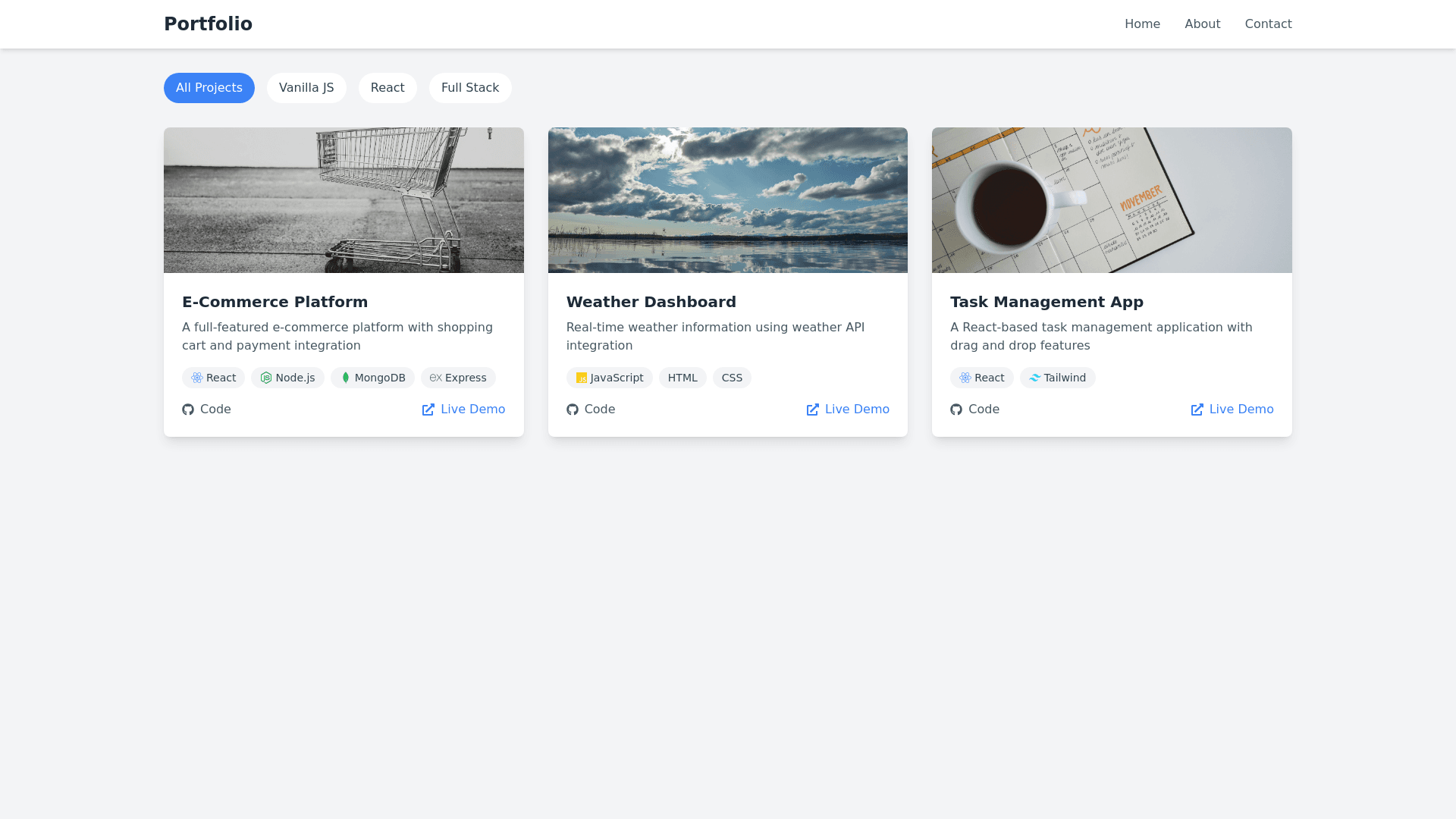Click GitHub icon on Task Management App card
Image resolution: width=1456 pixels, height=819 pixels.
point(956,409)
